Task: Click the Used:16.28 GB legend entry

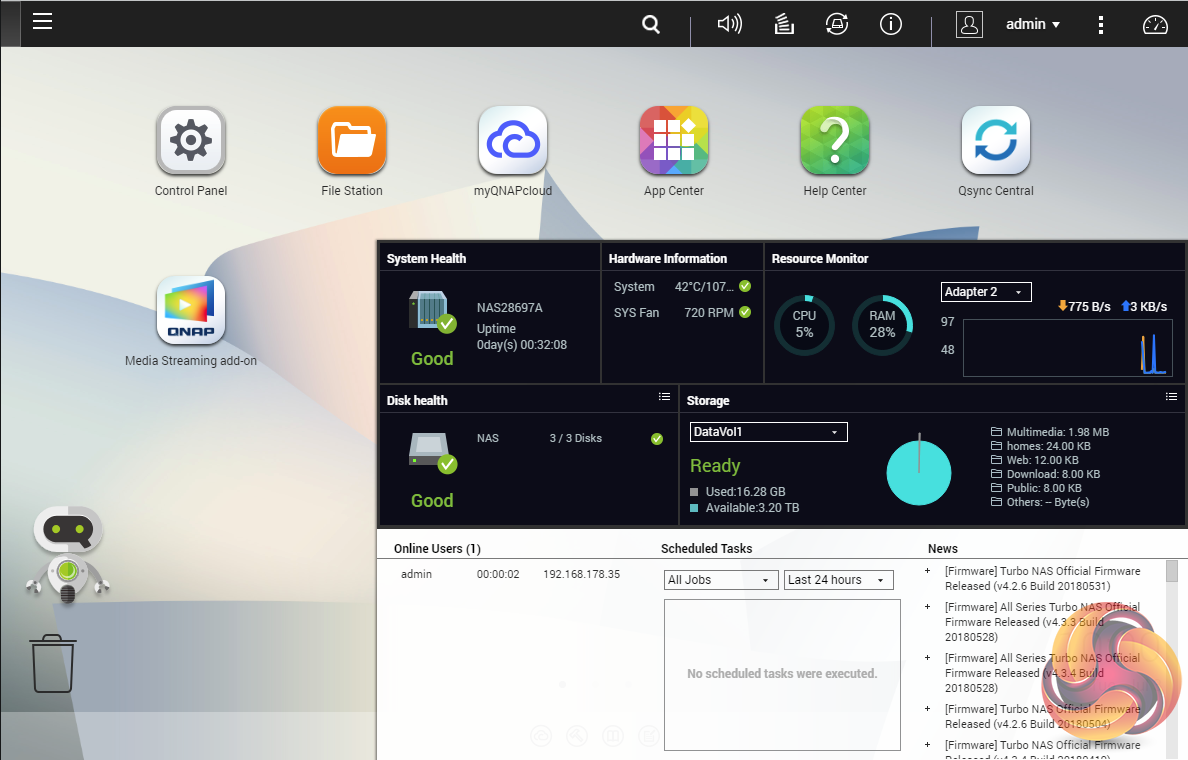Action: click(737, 492)
